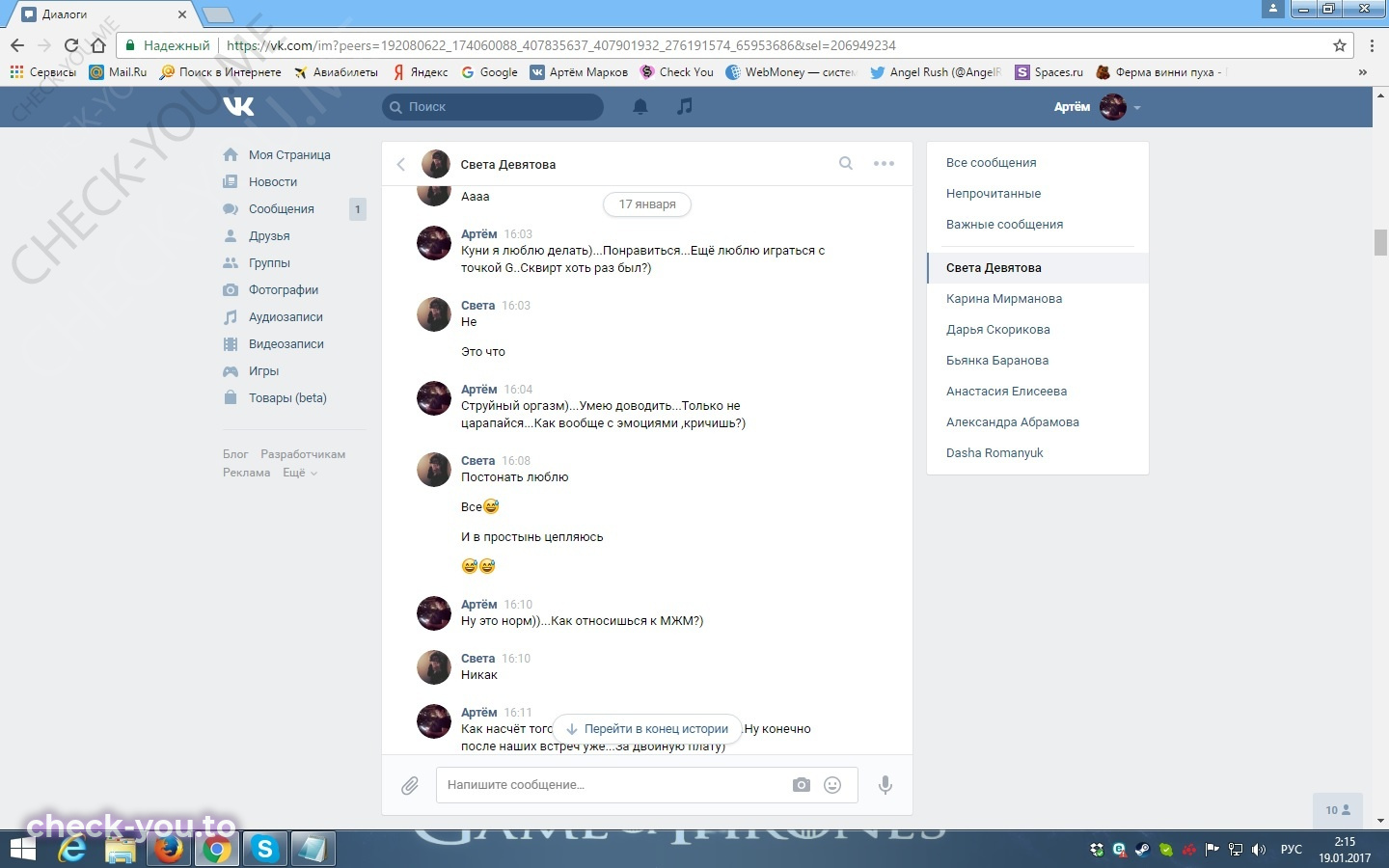This screenshot has width=1389, height=868.
Task: Open the music note player icon
Action: (685, 106)
